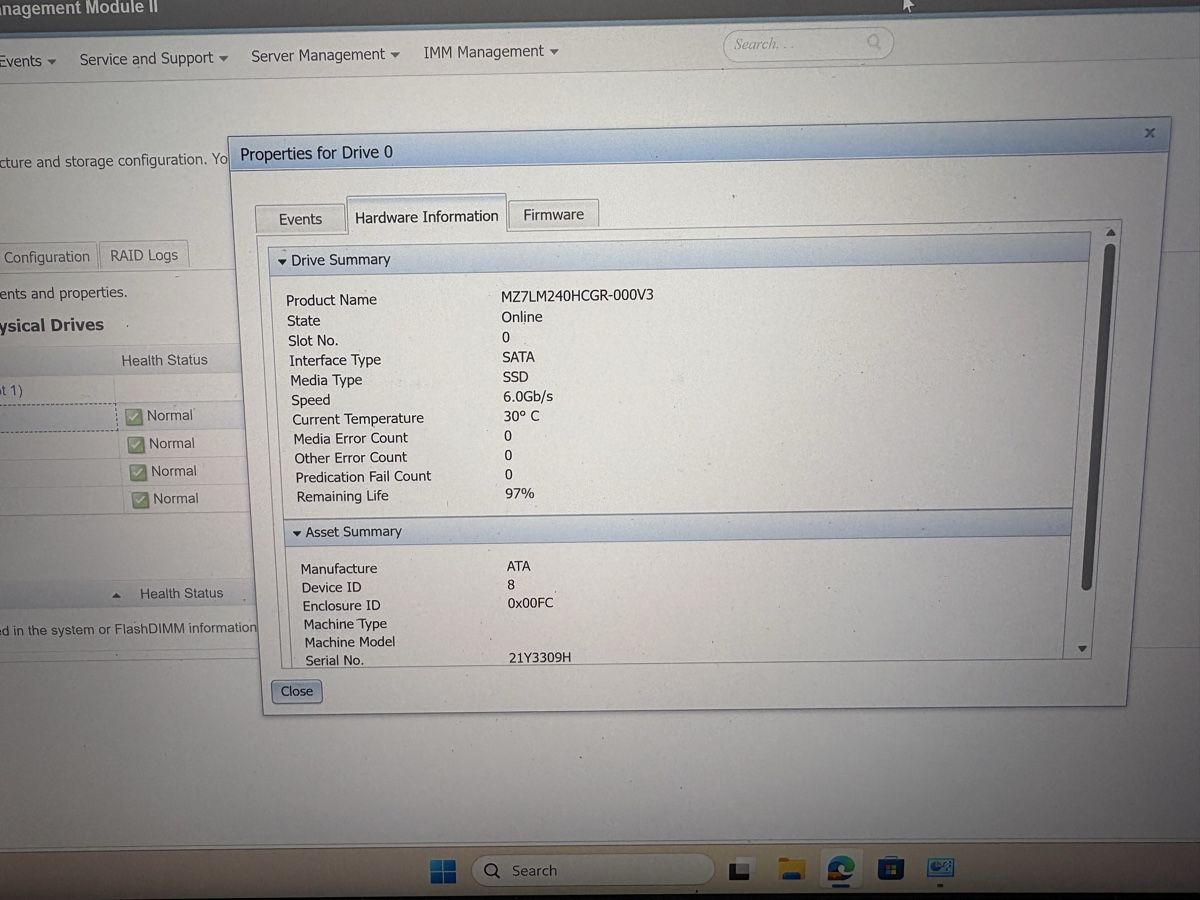
Task: Open the Configuration tab
Action: point(47,257)
